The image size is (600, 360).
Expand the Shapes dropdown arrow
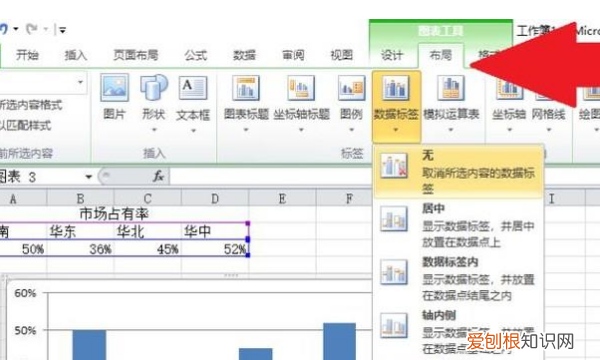coord(154,130)
